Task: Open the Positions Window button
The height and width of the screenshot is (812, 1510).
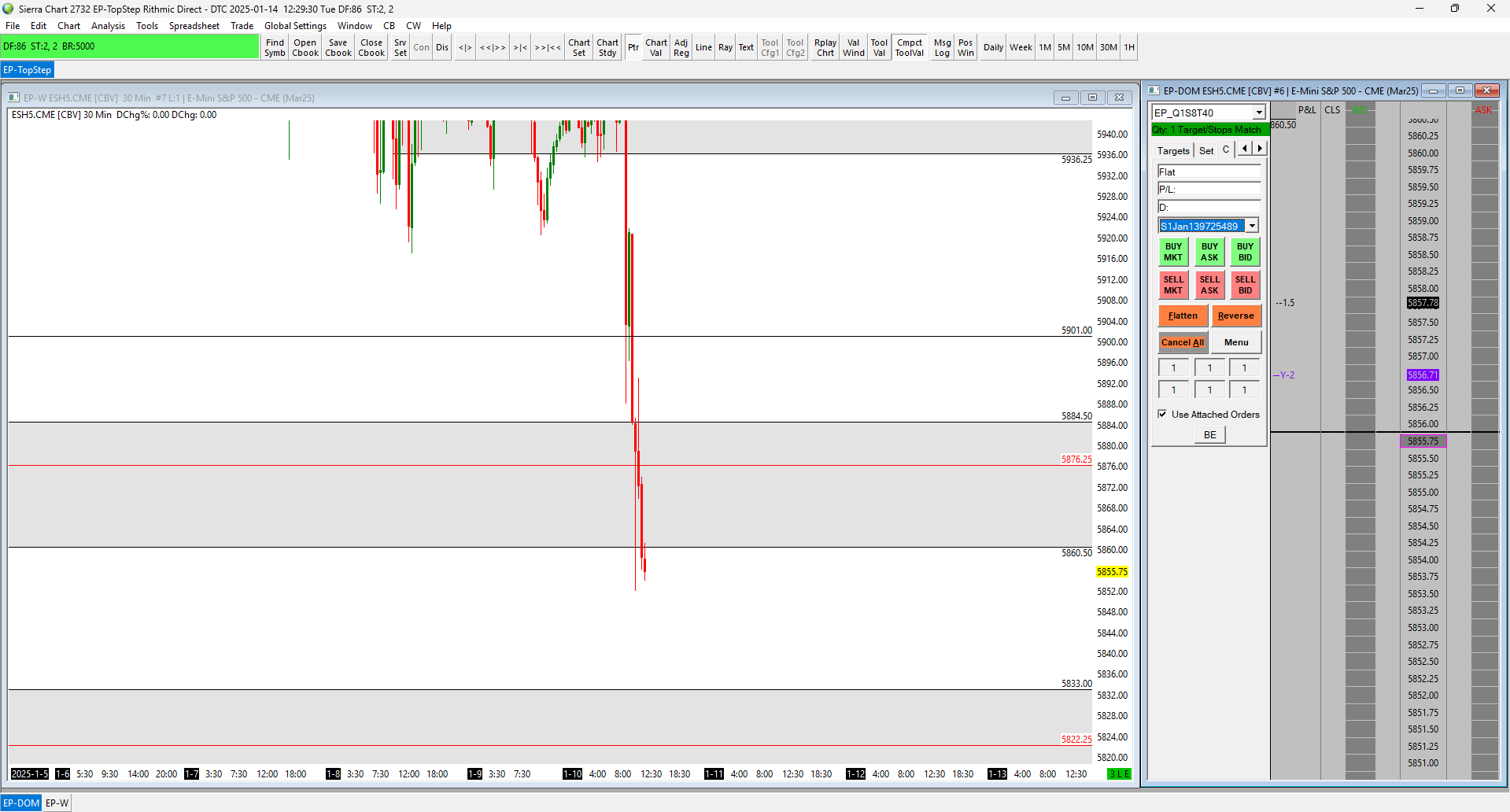Action: (965, 47)
